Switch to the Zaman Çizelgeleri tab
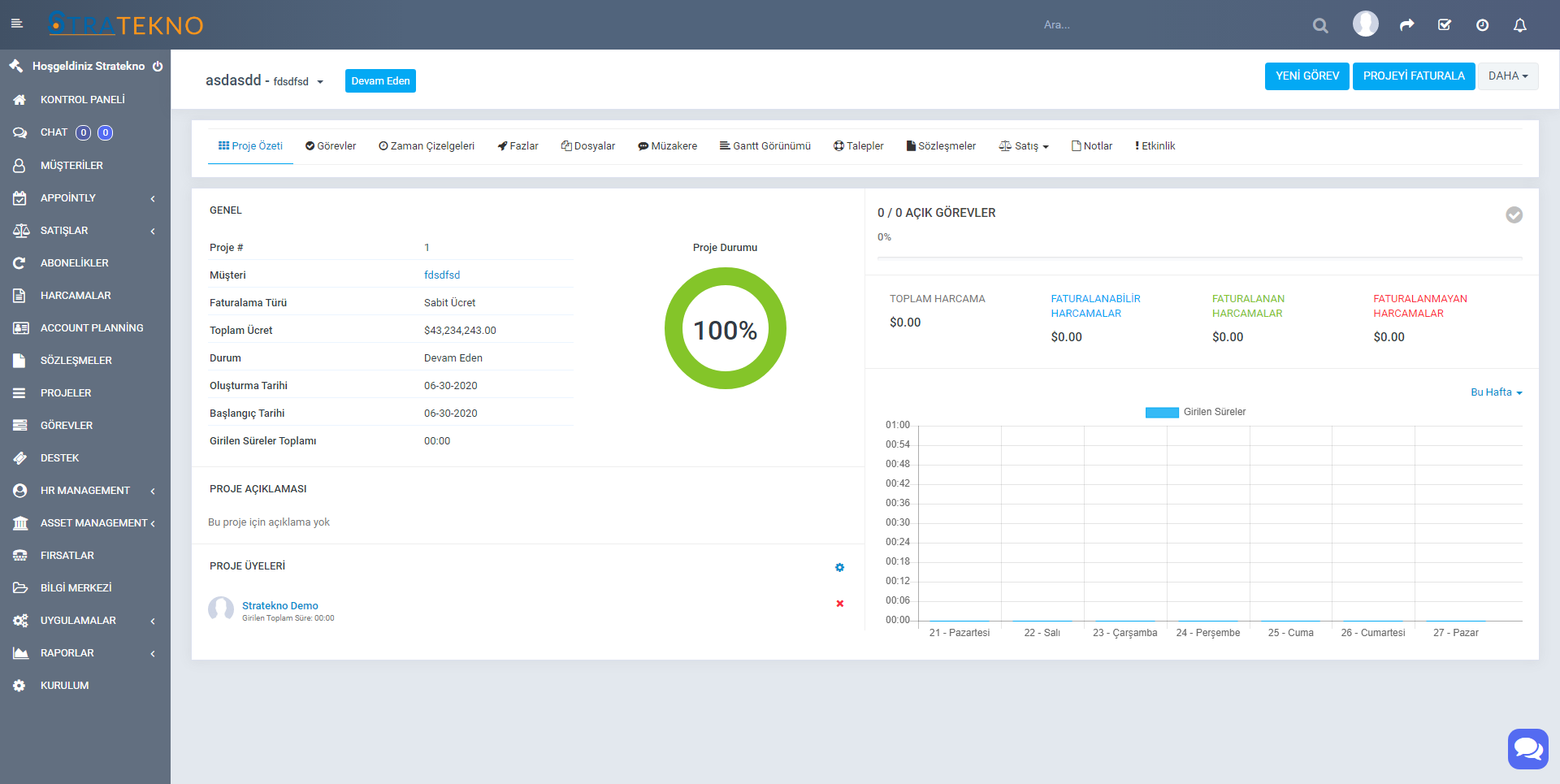The width and height of the screenshot is (1560, 784). [x=427, y=146]
